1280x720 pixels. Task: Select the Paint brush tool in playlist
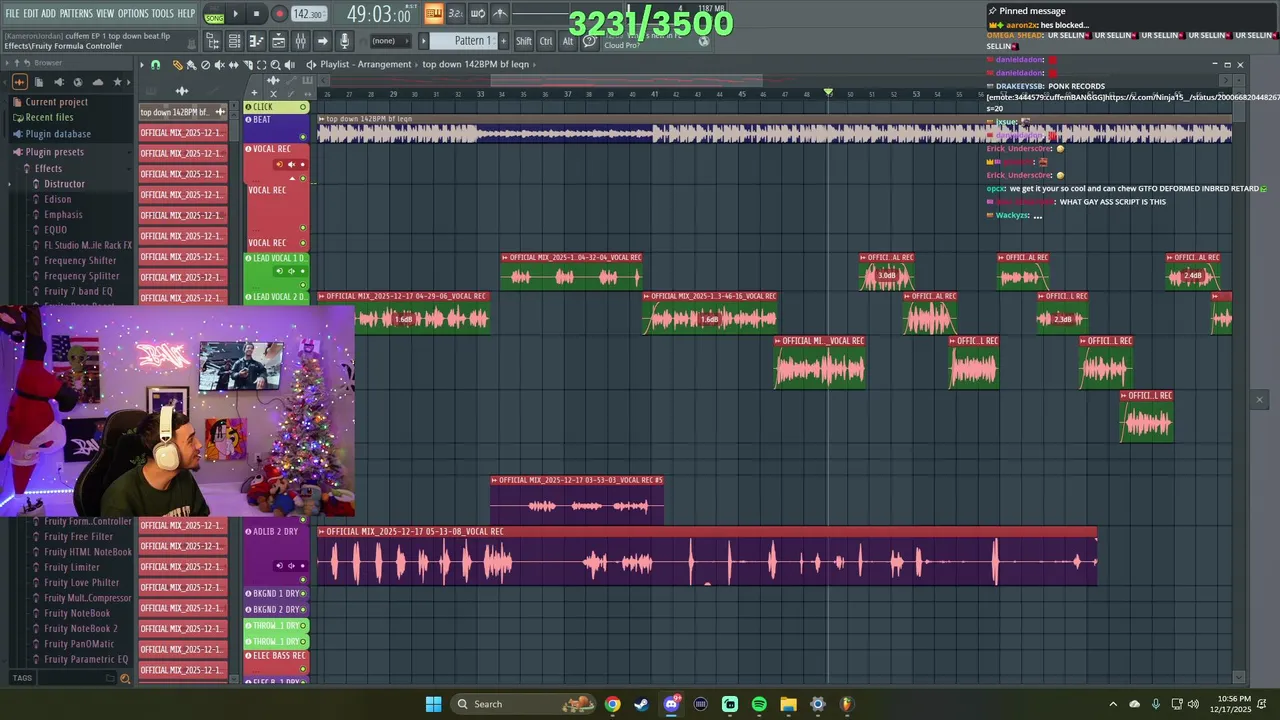click(190, 65)
